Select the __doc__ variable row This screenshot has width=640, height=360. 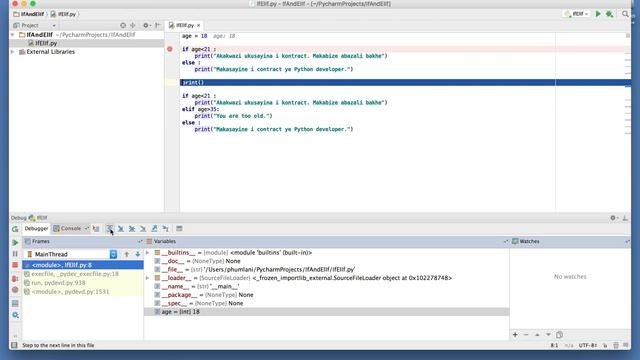[x=327, y=261]
